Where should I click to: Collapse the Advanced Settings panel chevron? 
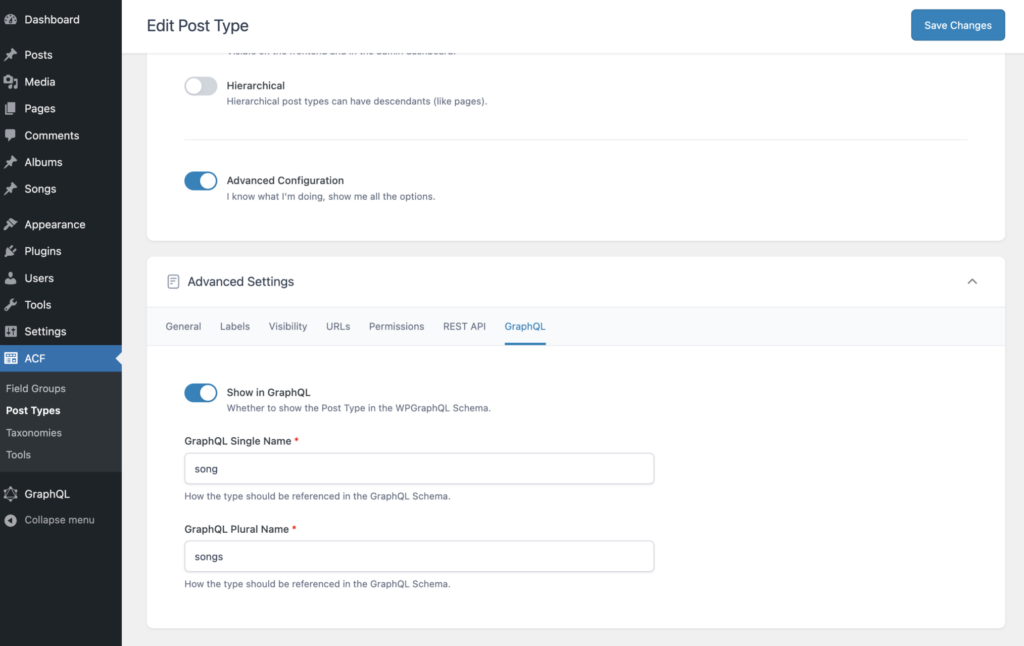click(x=972, y=282)
